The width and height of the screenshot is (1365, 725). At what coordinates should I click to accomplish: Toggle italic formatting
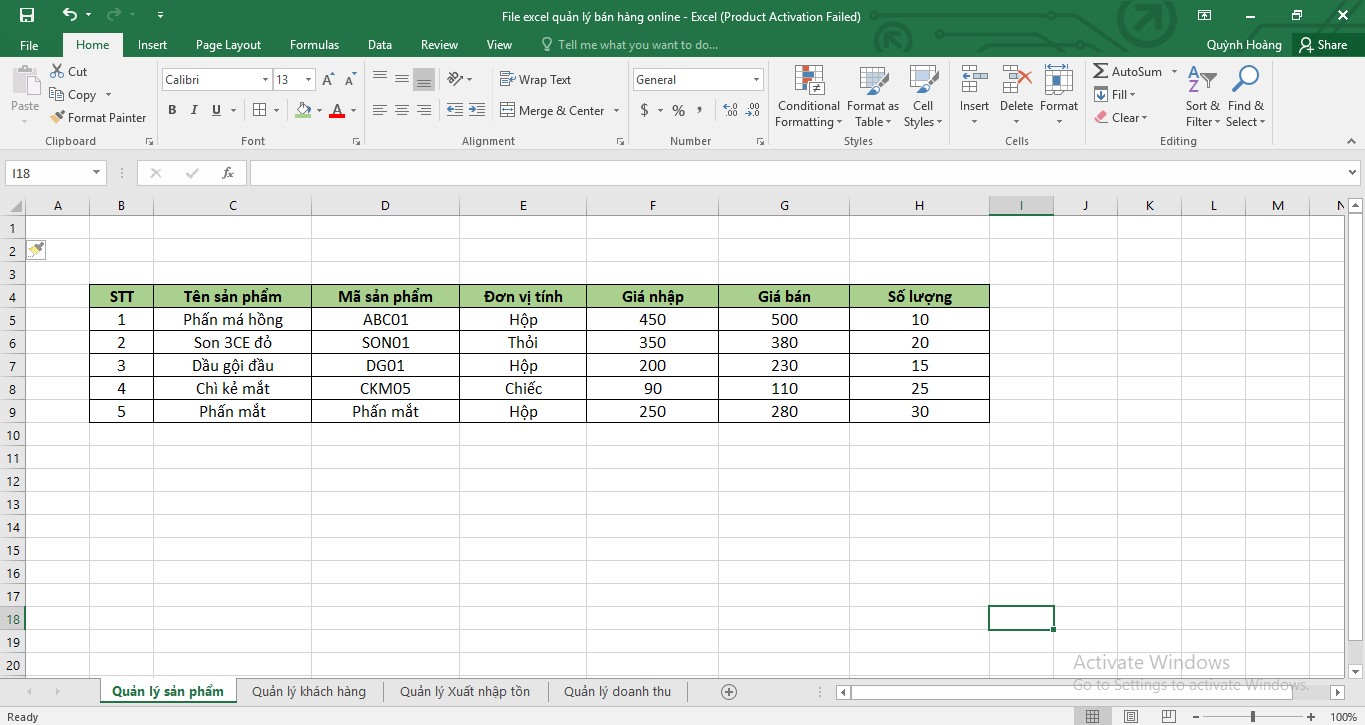pos(193,110)
